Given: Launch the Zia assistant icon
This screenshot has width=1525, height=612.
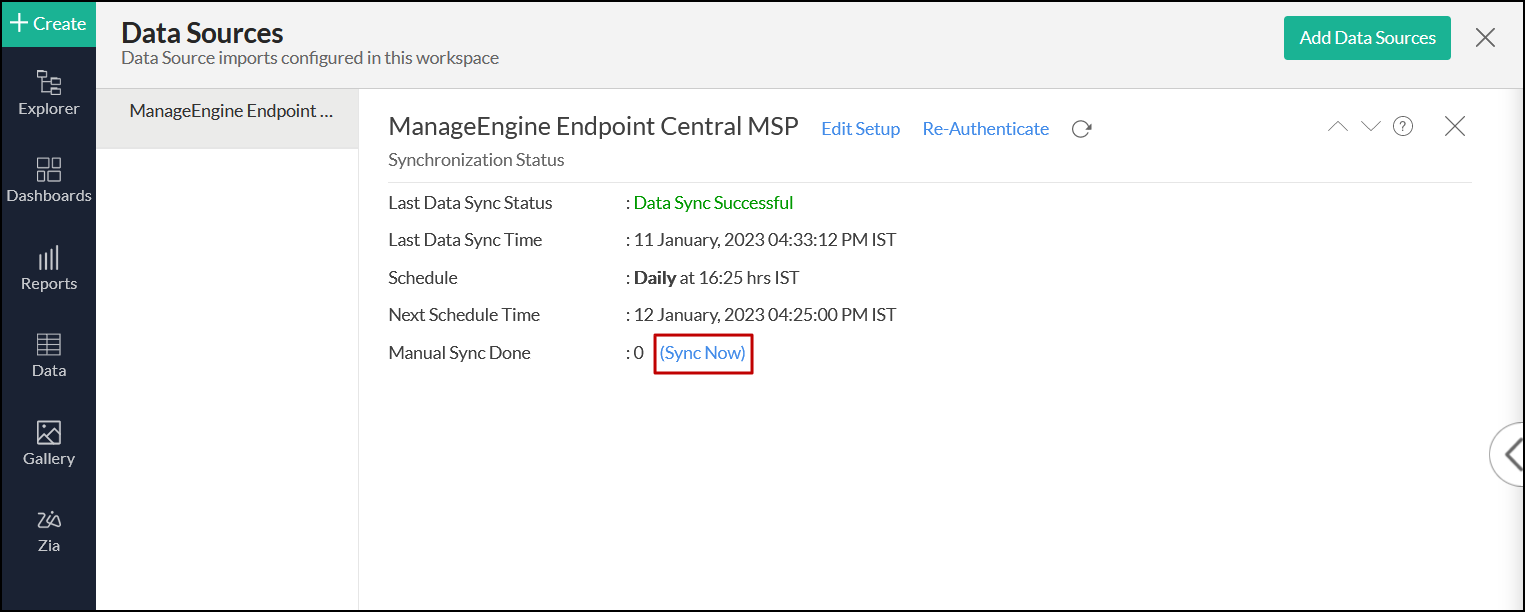Looking at the screenshot, I should click(x=48, y=530).
